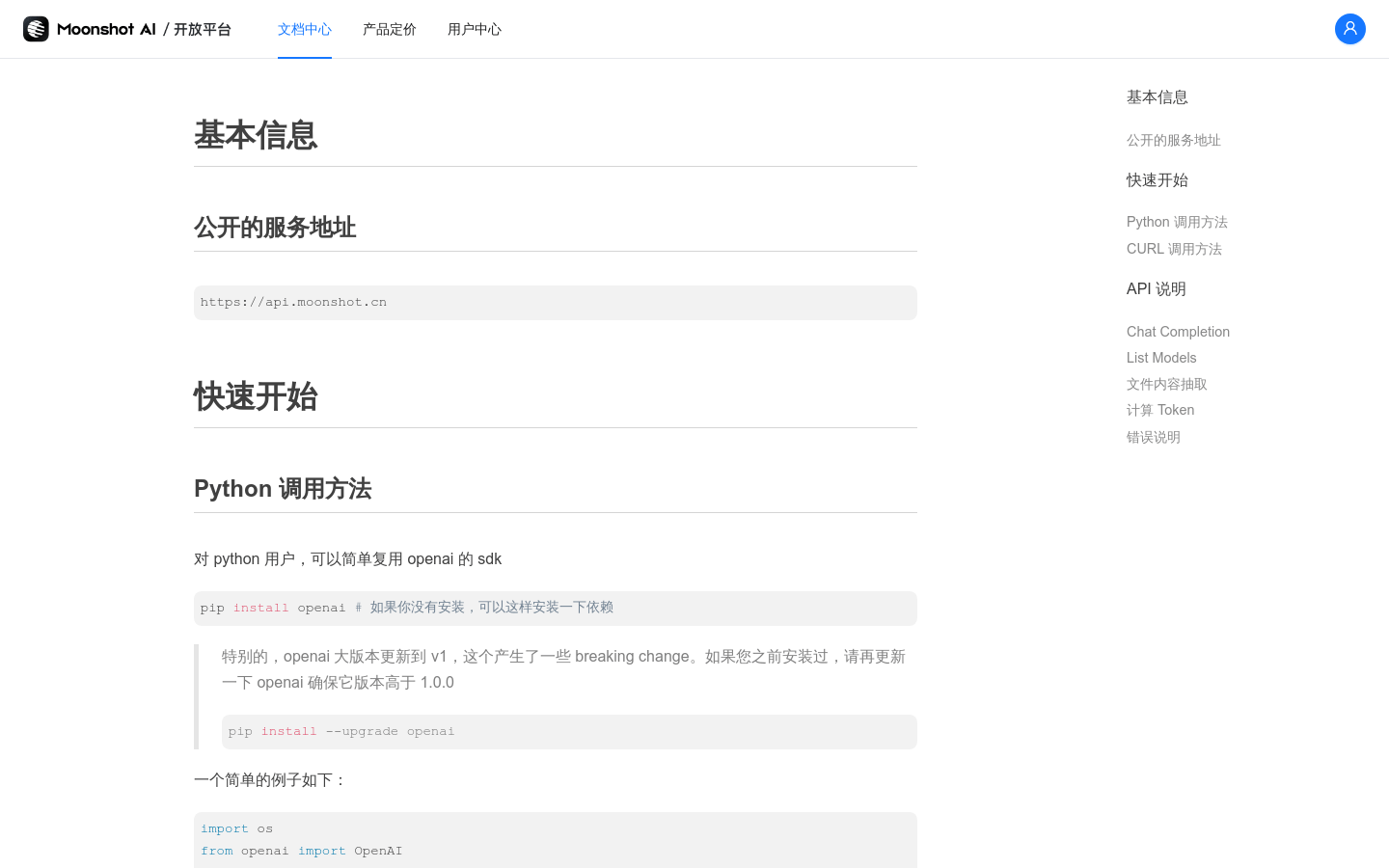
Task: Click the pip install openai code snippet
Action: [x=555, y=608]
